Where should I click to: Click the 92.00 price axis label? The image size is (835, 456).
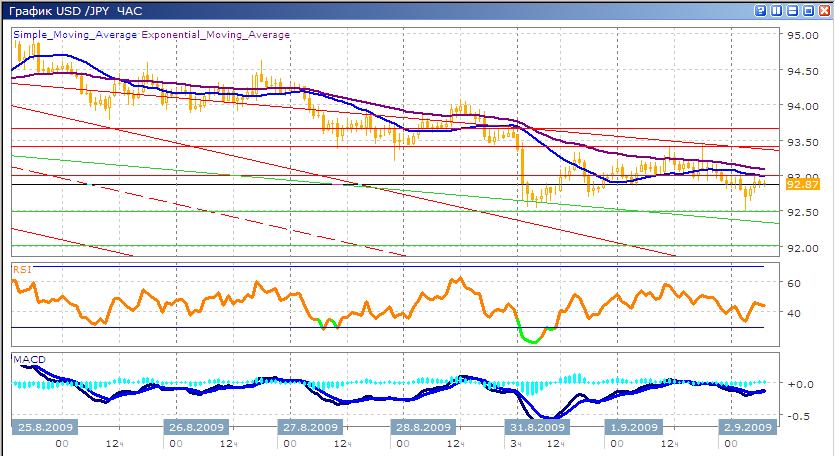coord(802,248)
